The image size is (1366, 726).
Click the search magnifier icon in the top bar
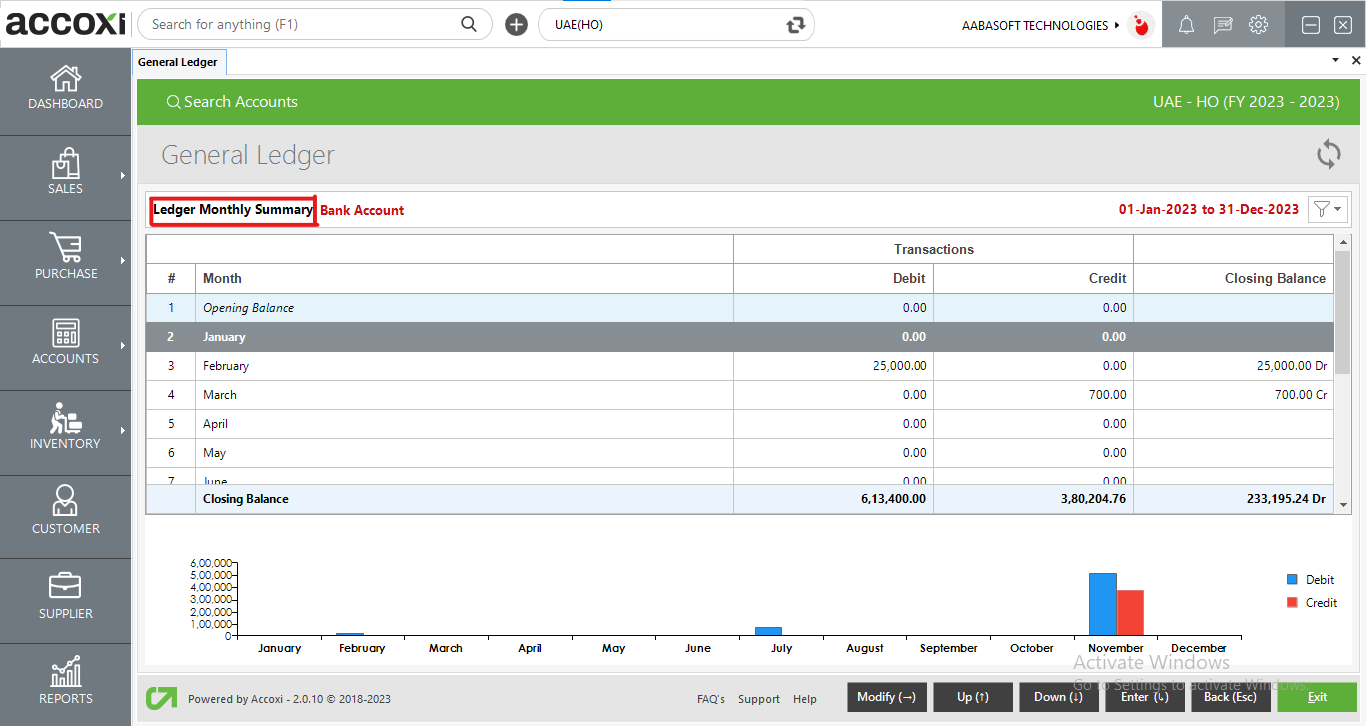pyautogui.click(x=469, y=24)
